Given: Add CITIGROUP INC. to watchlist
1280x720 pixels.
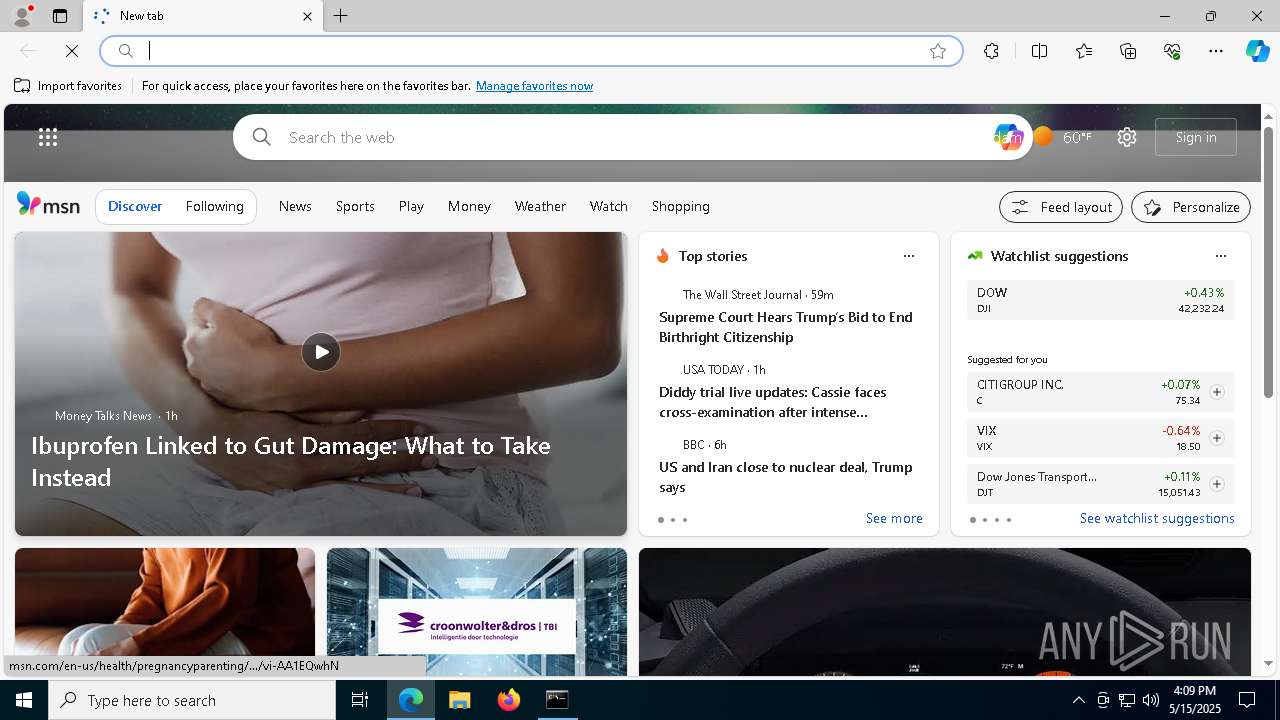Looking at the screenshot, I should [x=1216, y=392].
